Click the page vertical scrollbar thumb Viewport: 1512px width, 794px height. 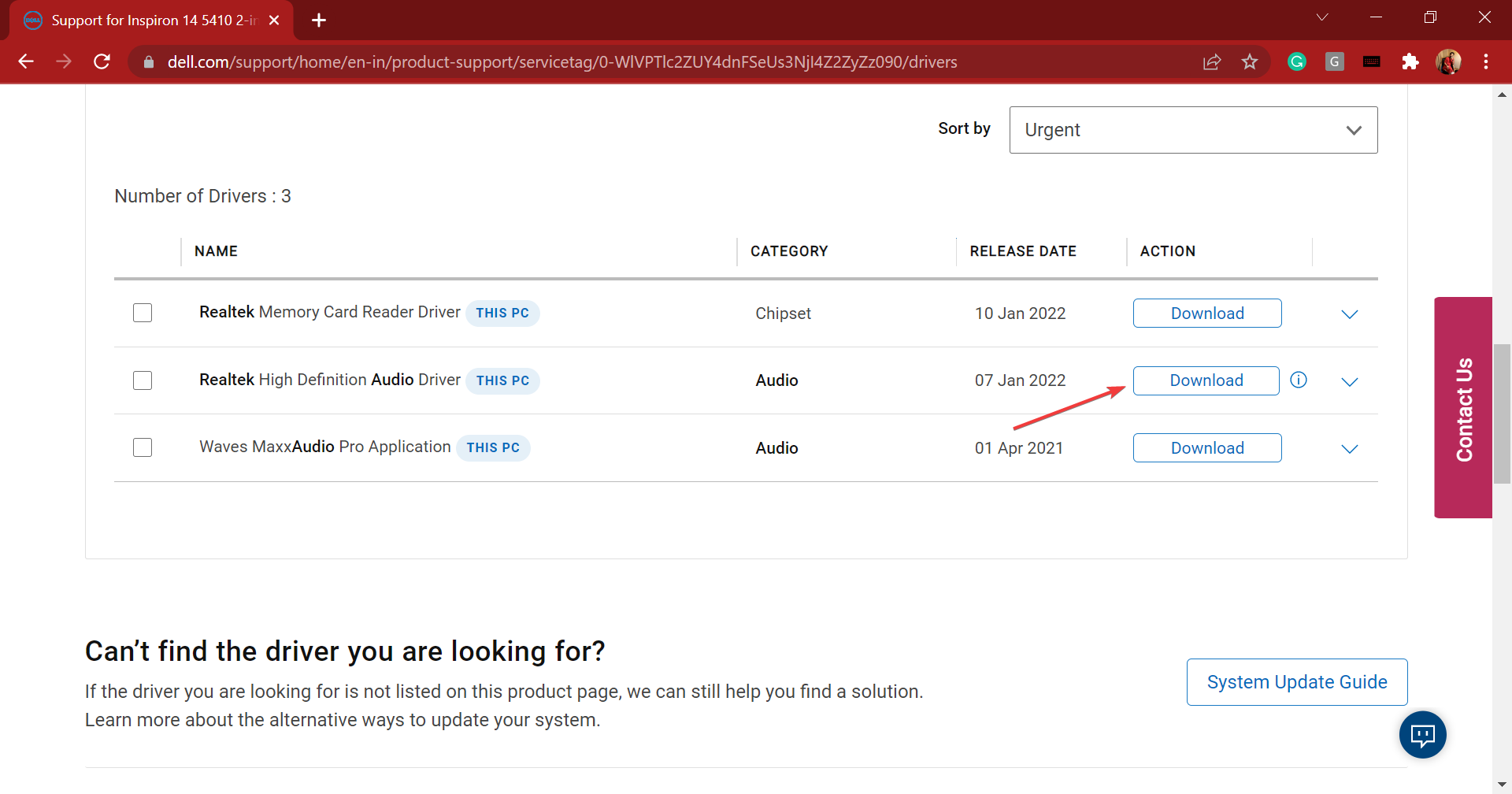pos(1502,414)
